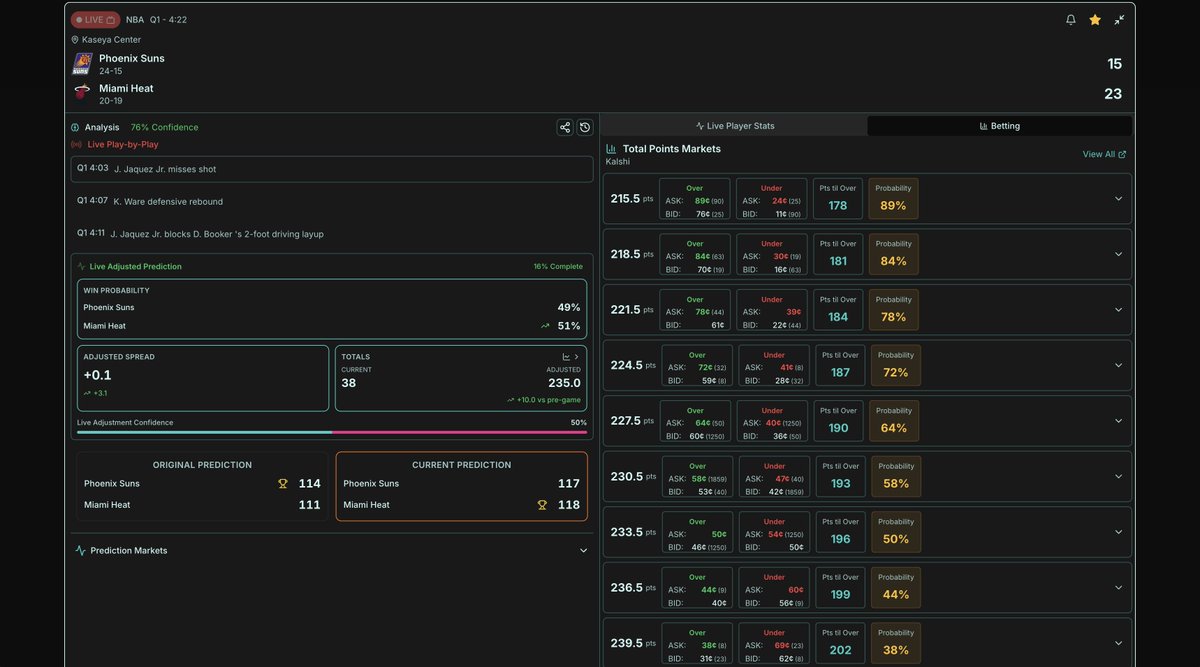
Task: Click the Win Probability card
Action: (332, 309)
